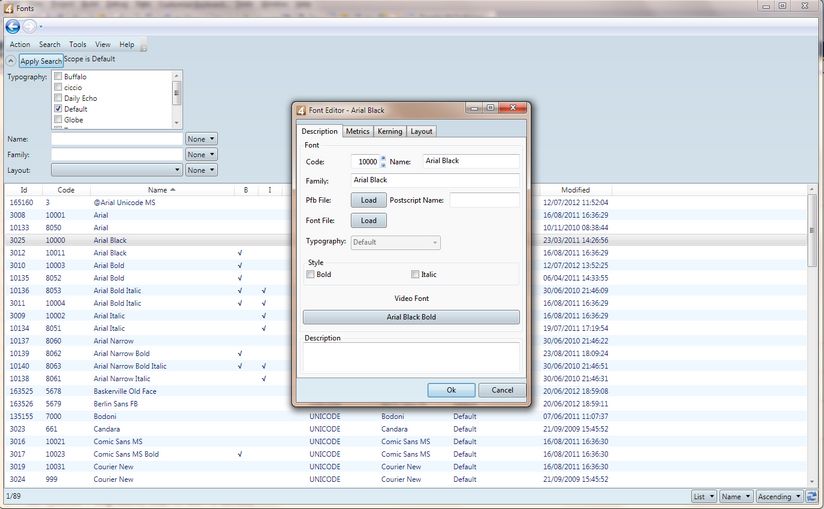
Task: Open the Action menu
Action: coord(20,45)
